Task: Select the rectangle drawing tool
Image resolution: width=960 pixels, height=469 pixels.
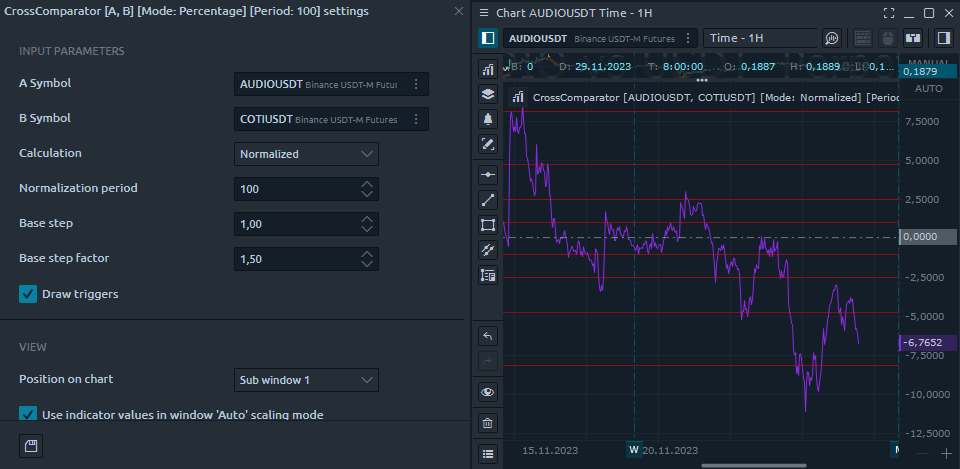Action: [x=488, y=225]
